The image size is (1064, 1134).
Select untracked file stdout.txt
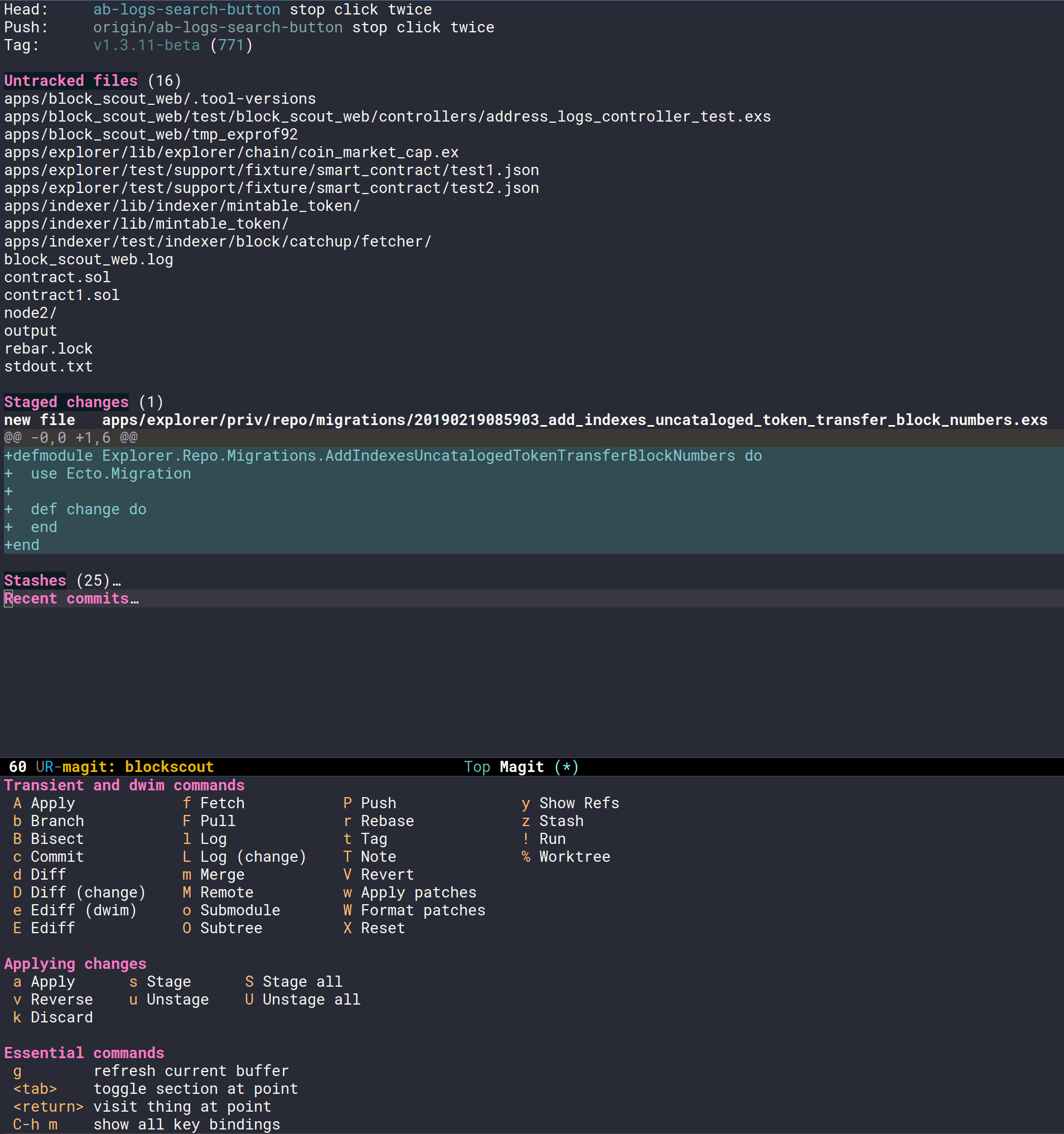[48, 366]
